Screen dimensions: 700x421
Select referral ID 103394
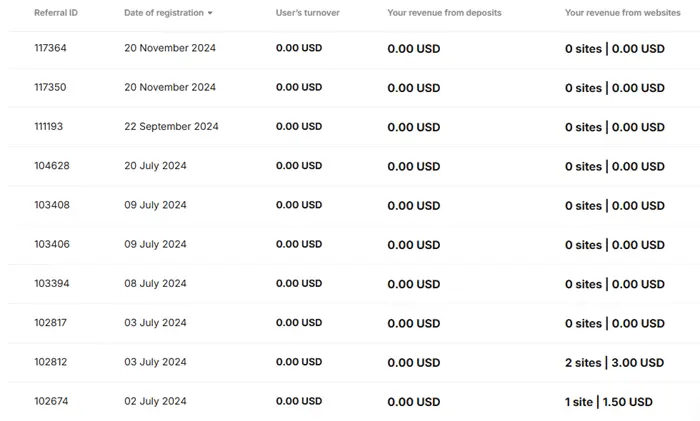52,283
